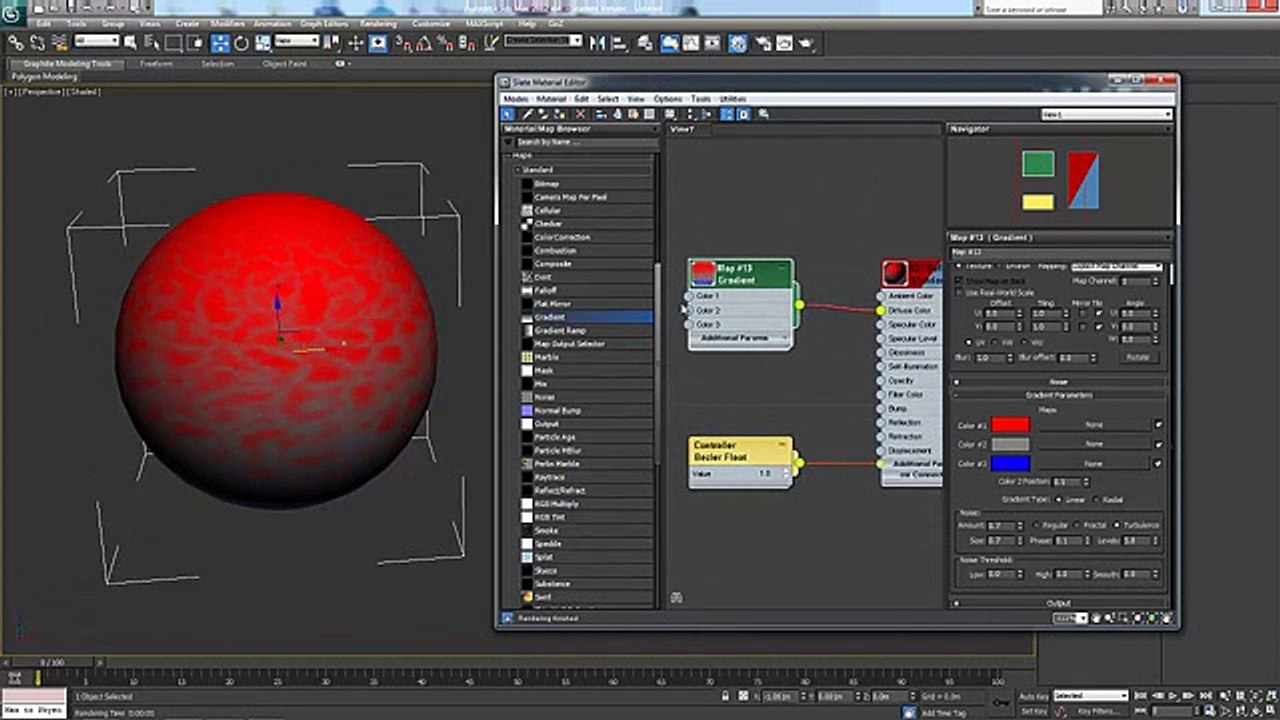This screenshot has width=1280, height=720.
Task: Click the delete selected icon in Slate toolbar
Action: coord(580,115)
